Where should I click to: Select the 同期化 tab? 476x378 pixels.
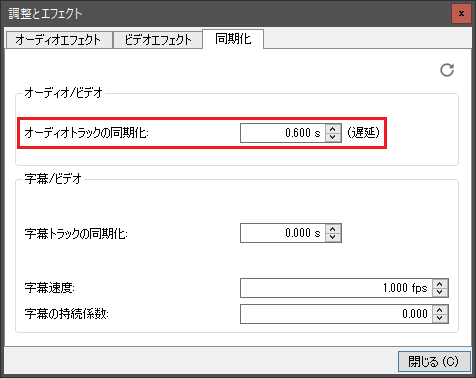tap(233, 39)
